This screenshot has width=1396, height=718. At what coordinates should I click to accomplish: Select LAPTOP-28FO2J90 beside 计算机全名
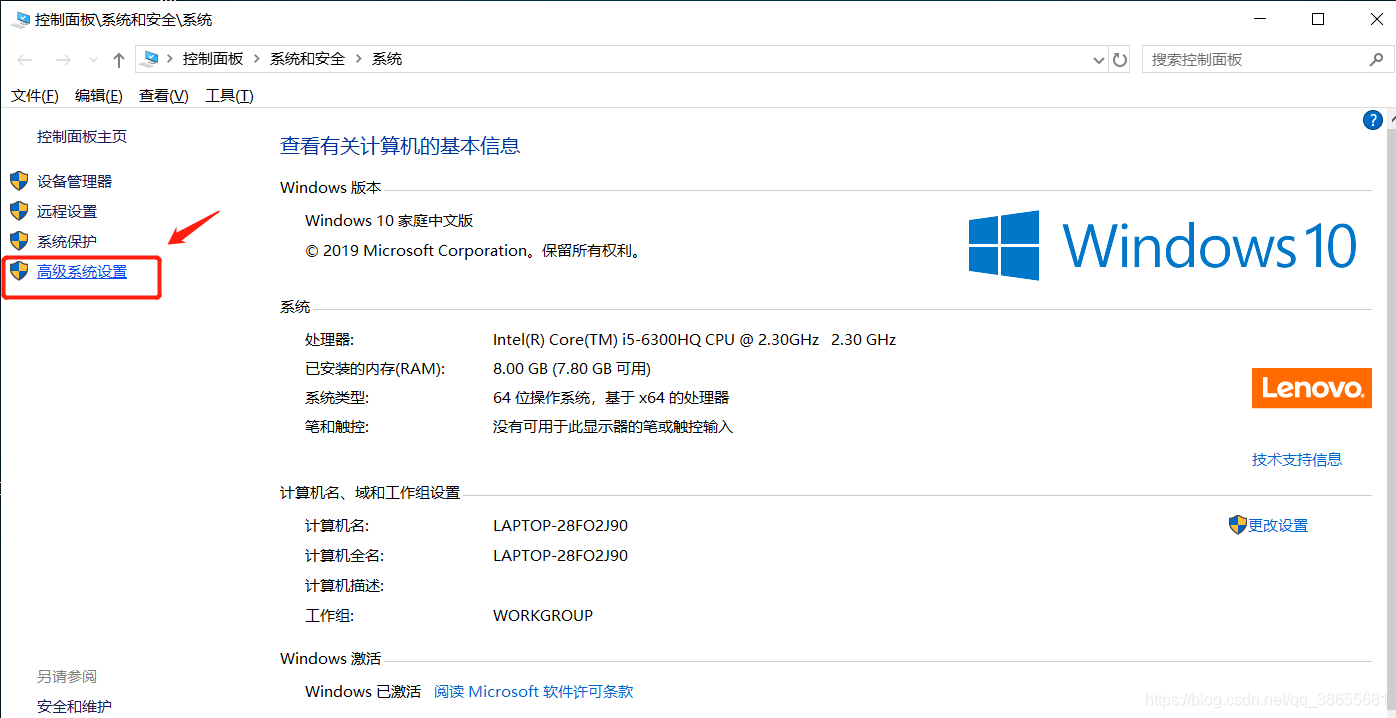[561, 555]
